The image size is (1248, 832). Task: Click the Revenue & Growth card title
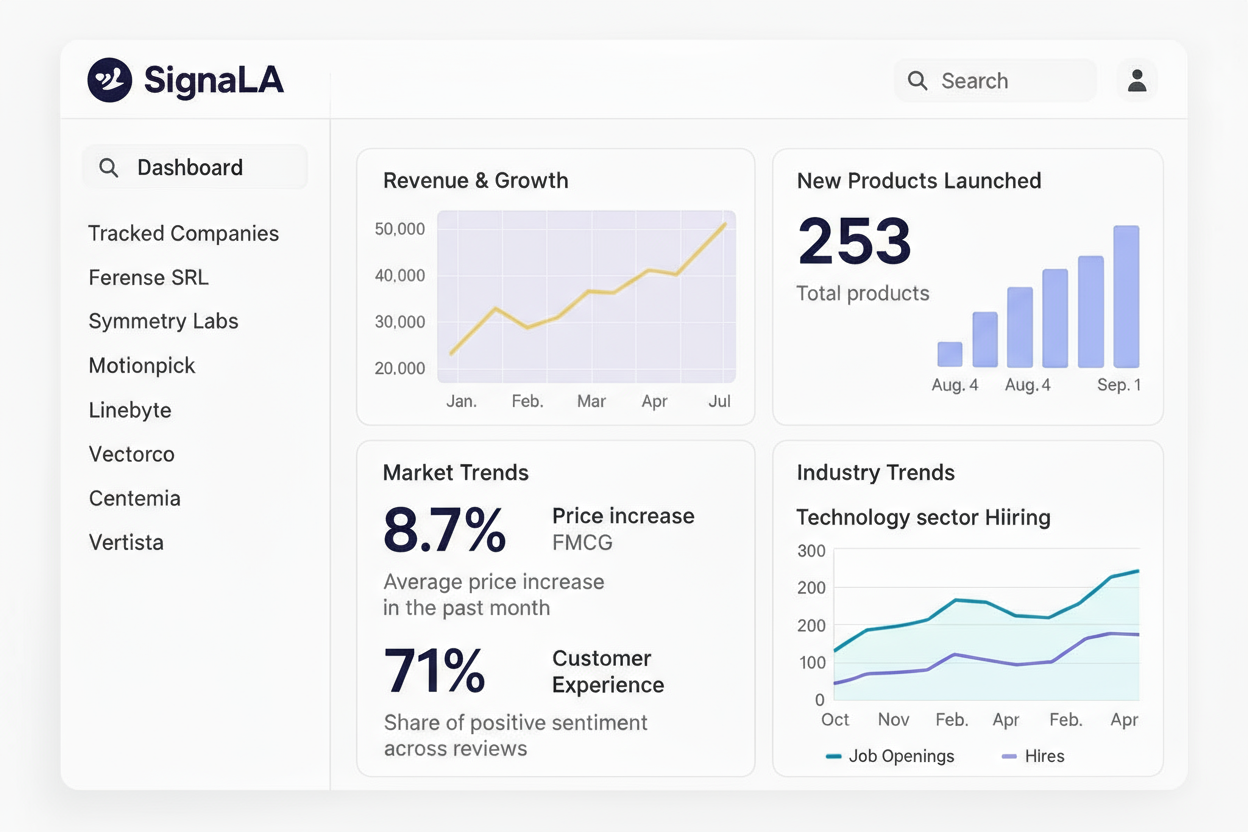(475, 181)
